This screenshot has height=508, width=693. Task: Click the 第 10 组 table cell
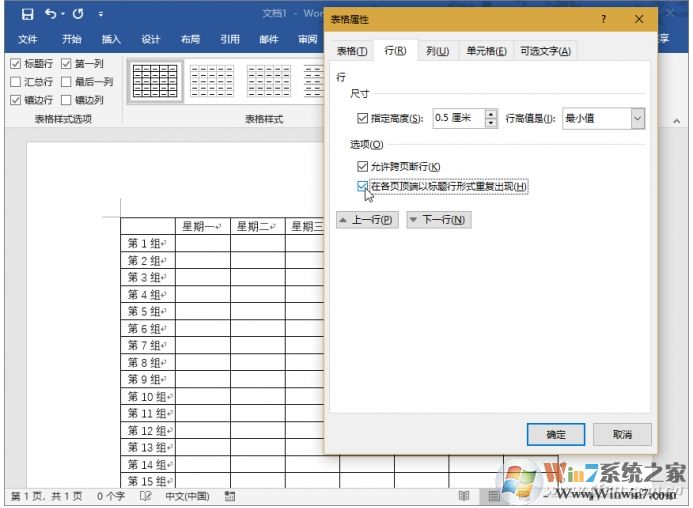click(148, 397)
